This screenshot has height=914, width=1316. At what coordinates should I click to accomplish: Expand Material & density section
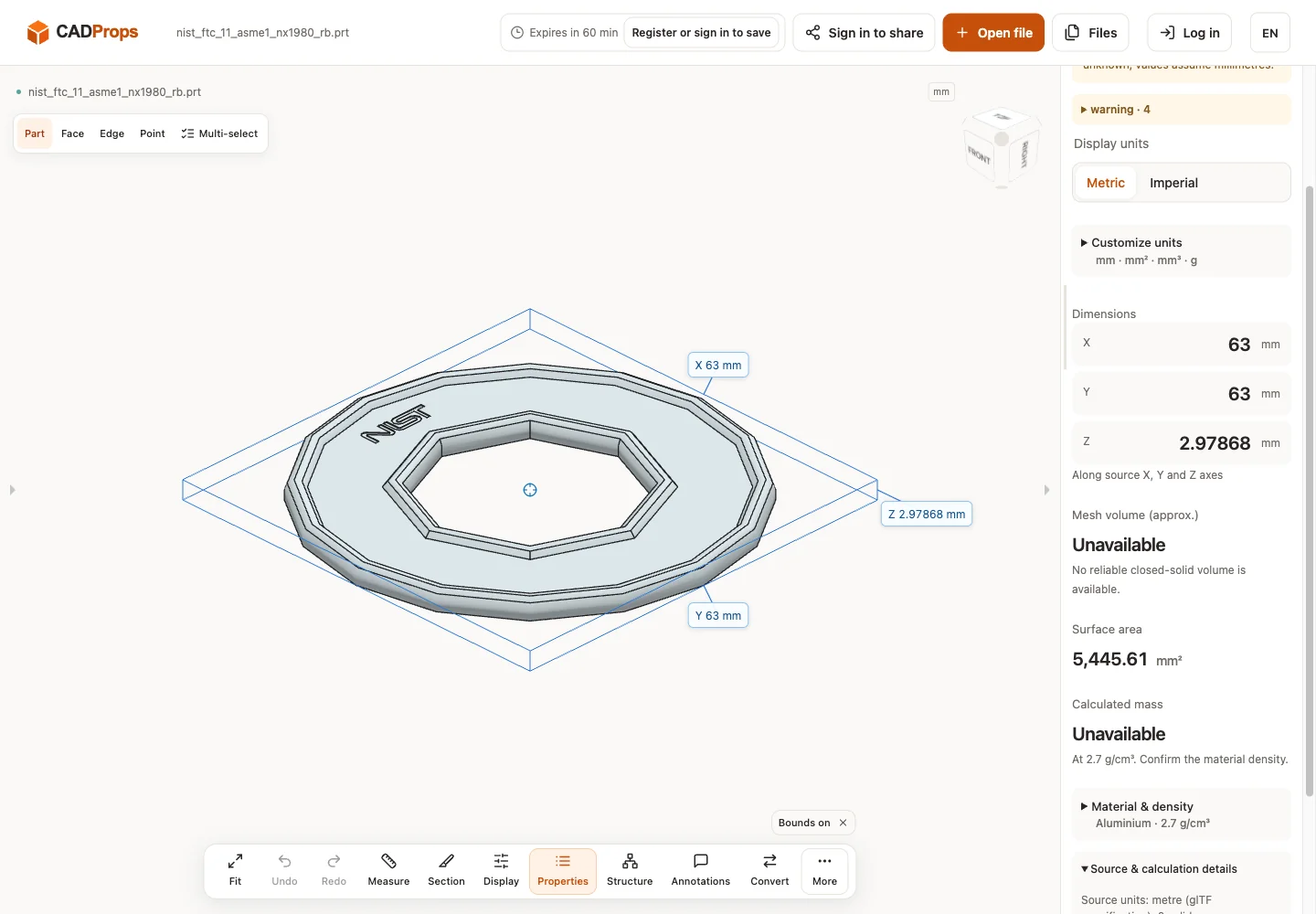[x=1181, y=814]
